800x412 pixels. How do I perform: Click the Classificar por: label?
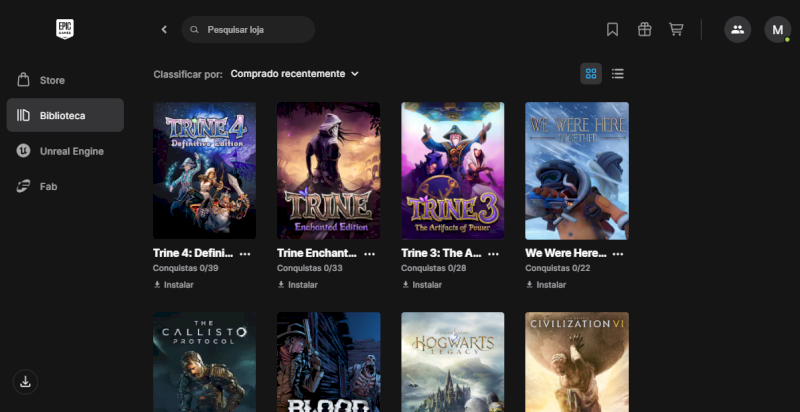(x=188, y=74)
